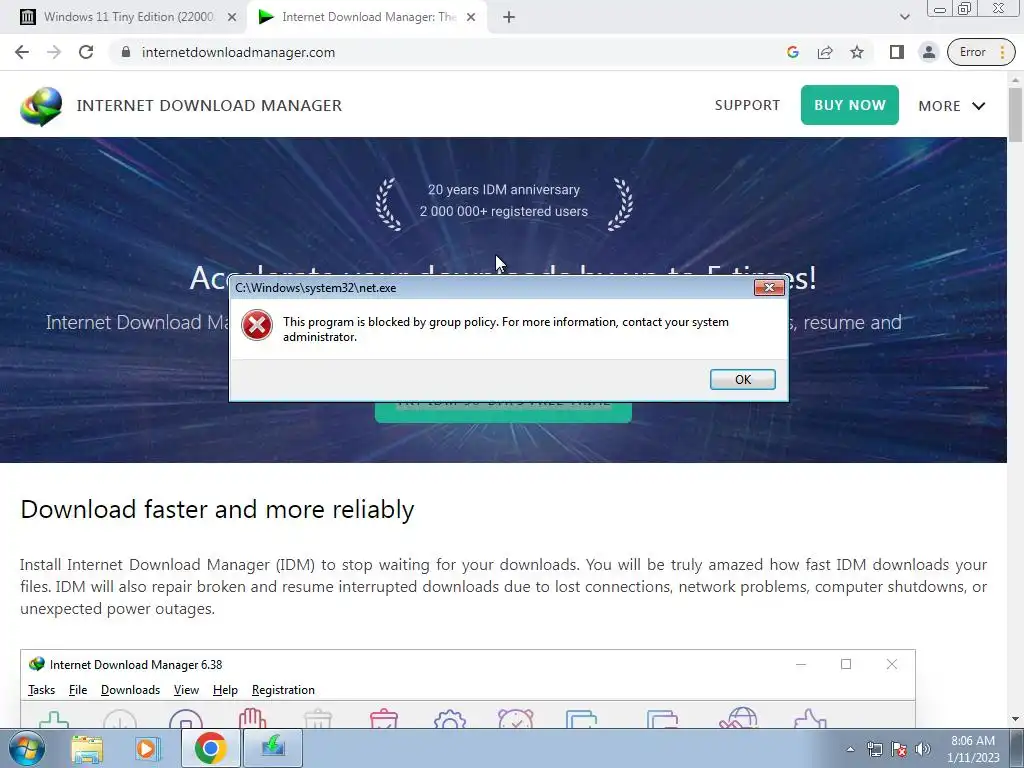Open the SUPPORT link
The width and height of the screenshot is (1024, 768).
[x=747, y=105]
